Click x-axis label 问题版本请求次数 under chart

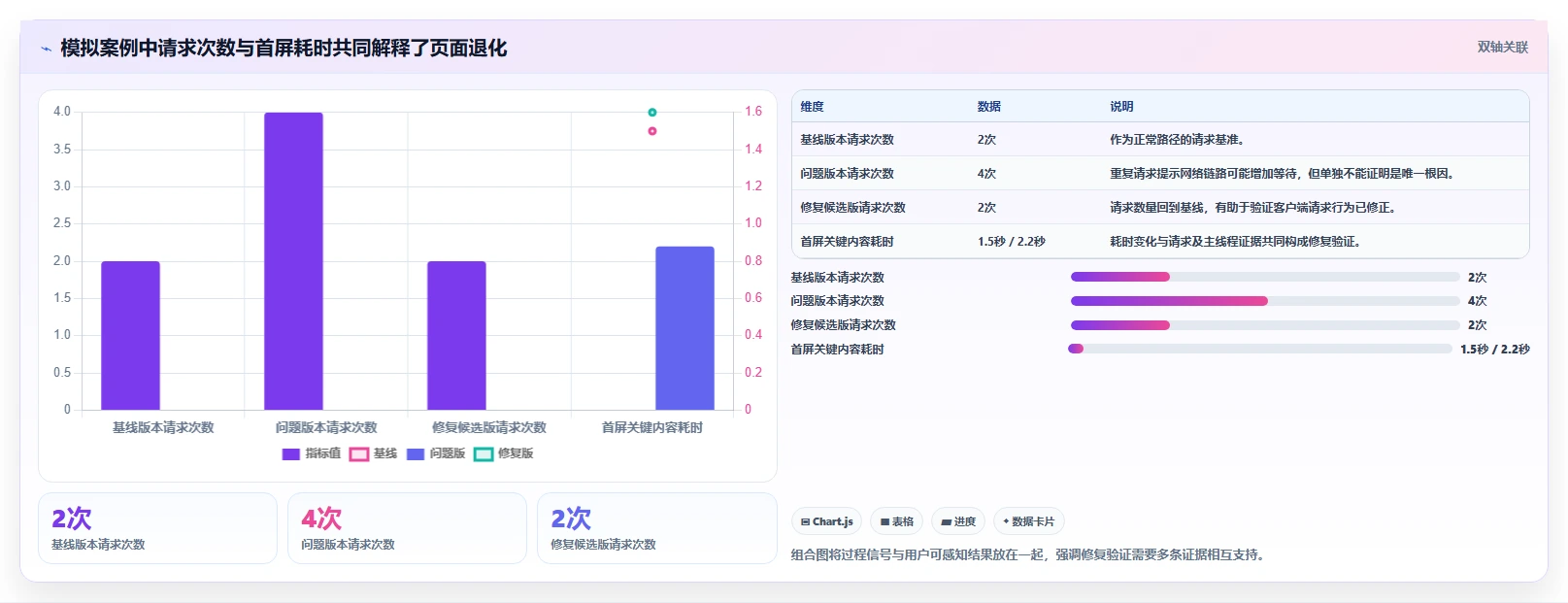pos(326,427)
